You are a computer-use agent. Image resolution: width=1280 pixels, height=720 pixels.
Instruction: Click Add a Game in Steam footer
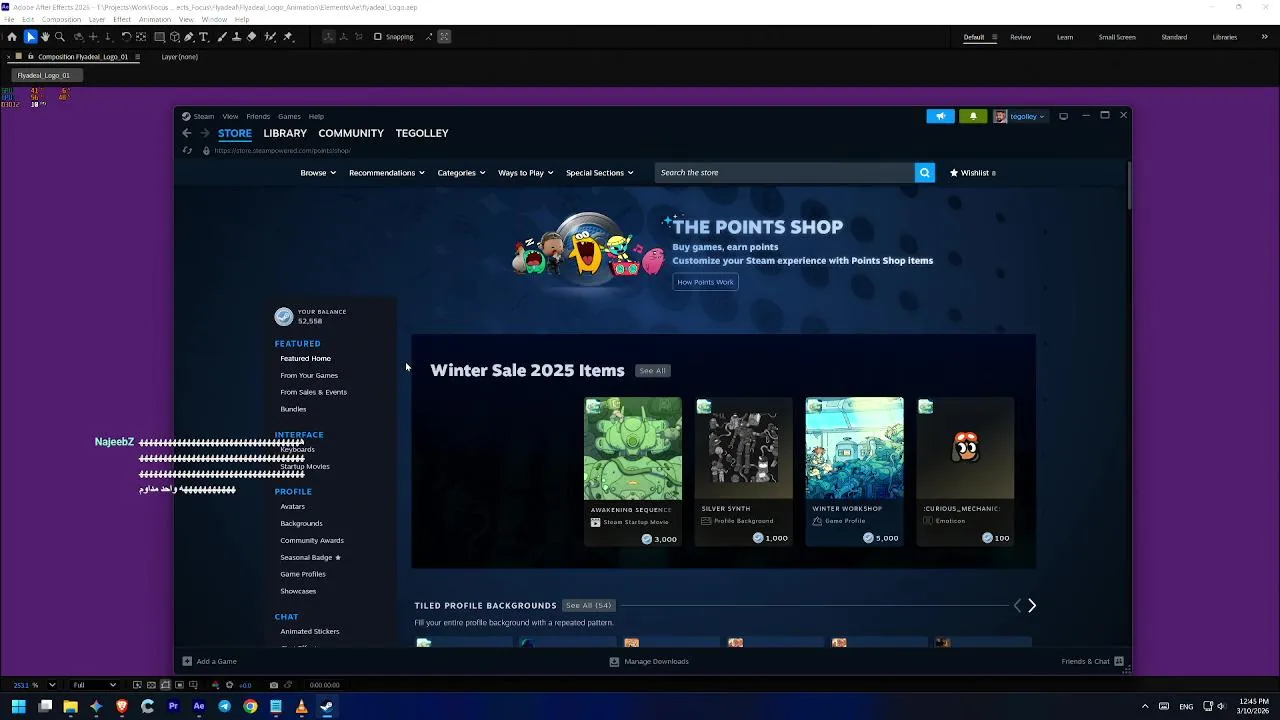coord(209,661)
